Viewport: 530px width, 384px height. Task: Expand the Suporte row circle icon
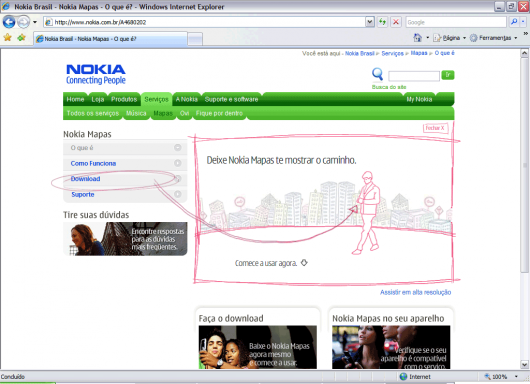point(178,194)
